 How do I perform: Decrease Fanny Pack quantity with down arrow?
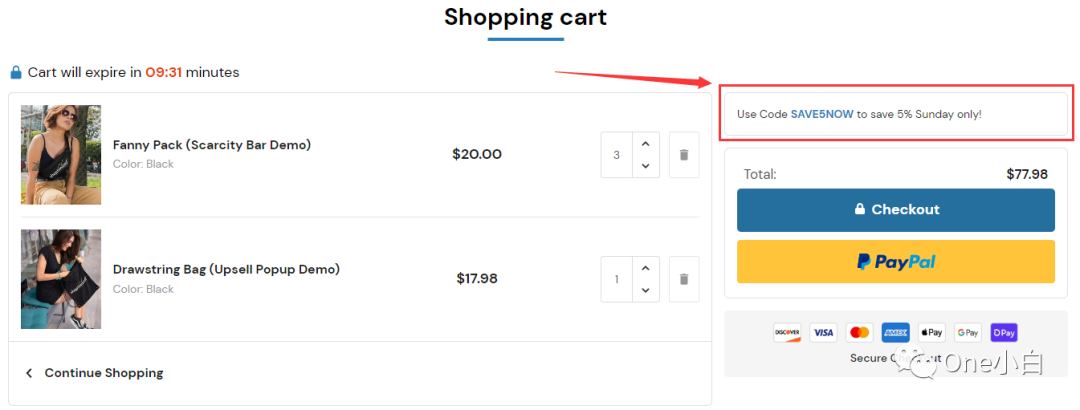point(645,166)
